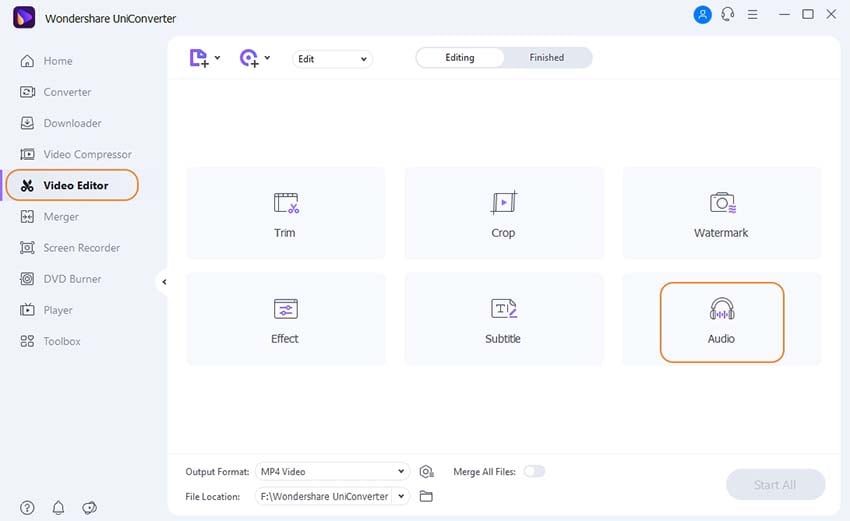Open the Home section in sidebar
Viewport: 850px width, 521px height.
[46, 61]
